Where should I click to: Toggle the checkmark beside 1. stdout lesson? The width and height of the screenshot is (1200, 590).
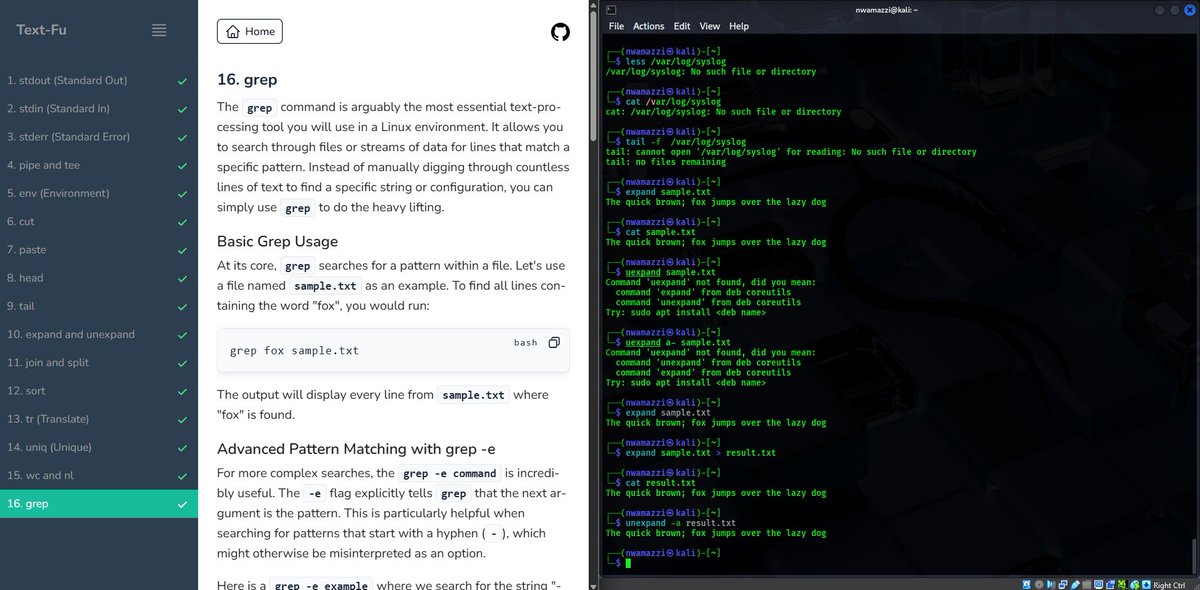183,80
